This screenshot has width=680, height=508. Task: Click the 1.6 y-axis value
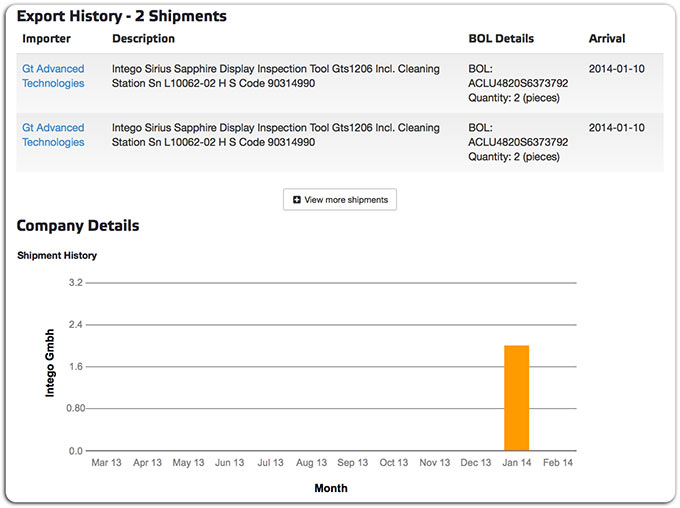[x=75, y=367]
